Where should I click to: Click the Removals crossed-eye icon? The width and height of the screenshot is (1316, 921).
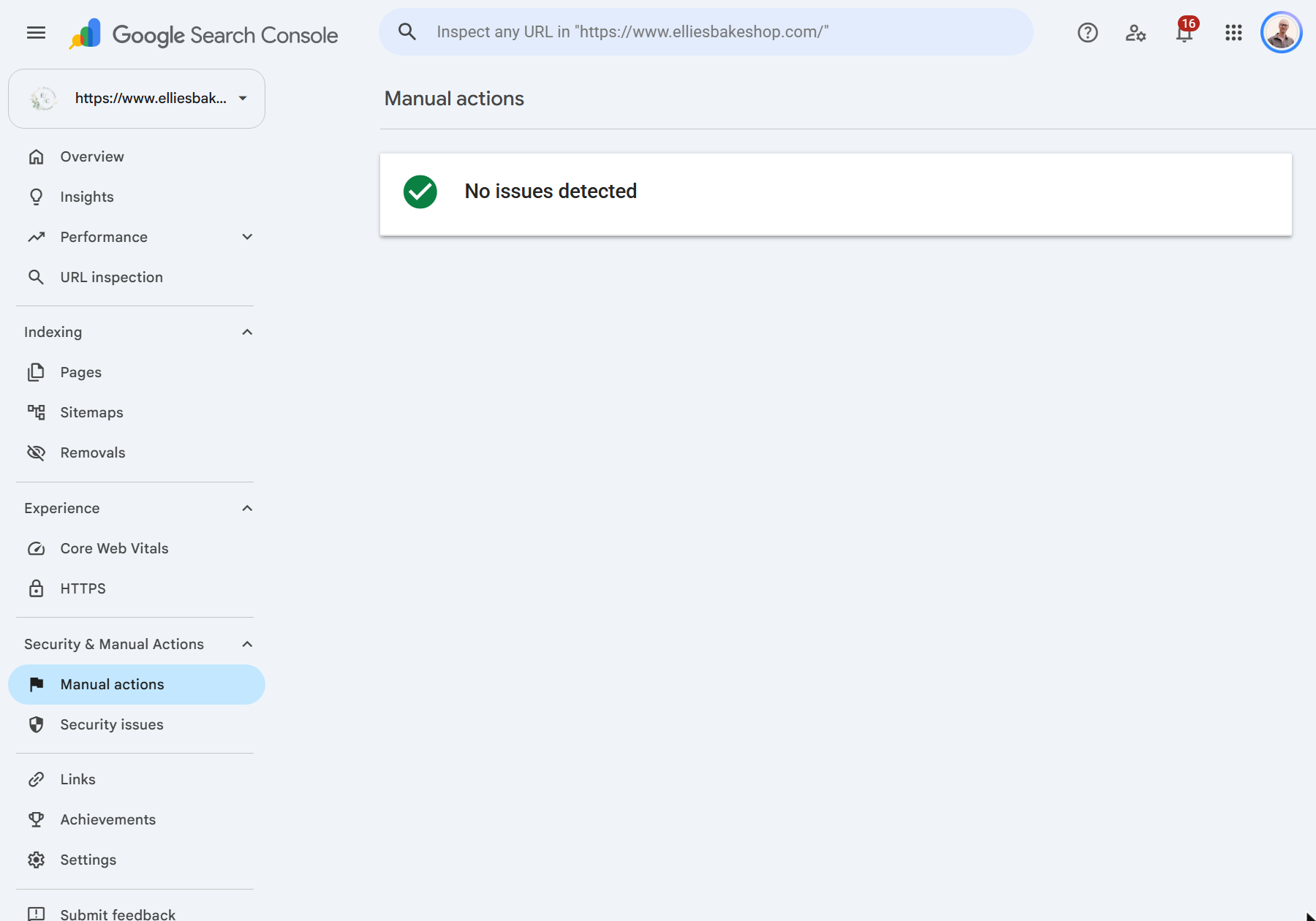[x=36, y=452]
